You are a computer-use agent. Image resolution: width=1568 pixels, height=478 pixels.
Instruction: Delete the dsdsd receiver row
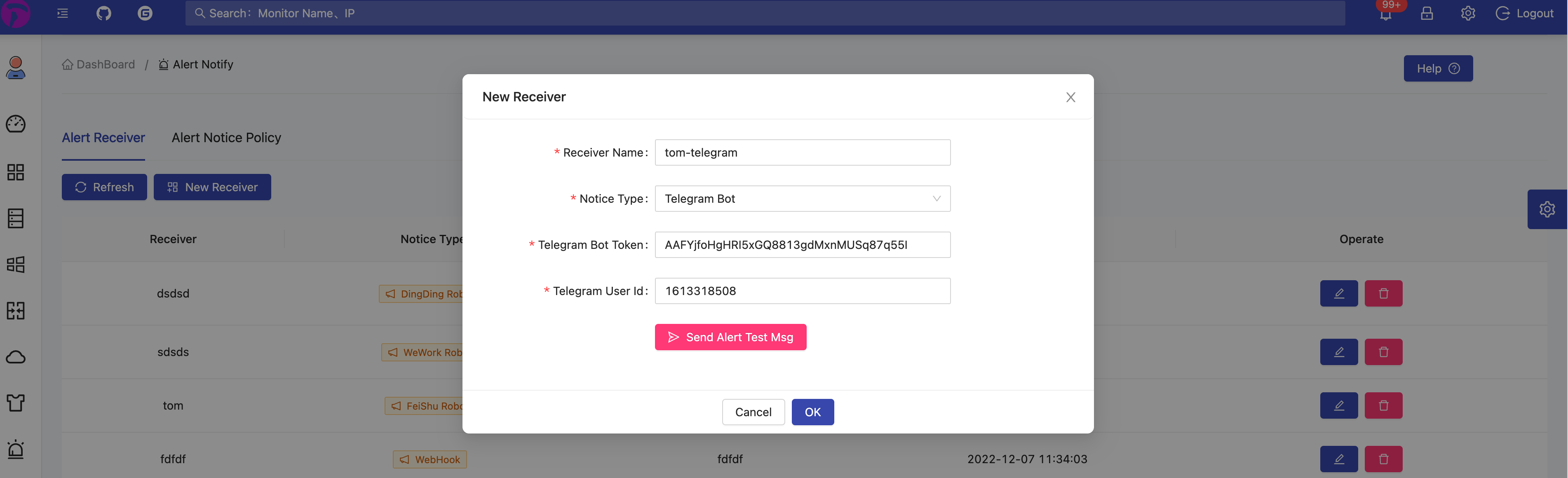(x=1383, y=294)
